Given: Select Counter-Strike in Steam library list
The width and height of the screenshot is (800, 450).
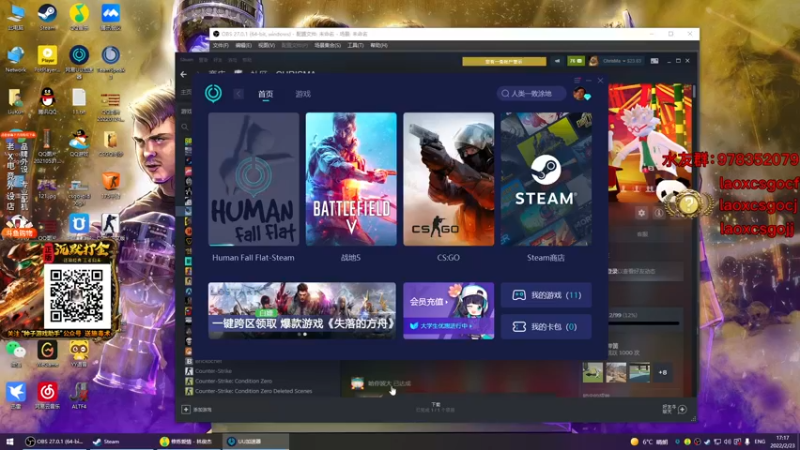Looking at the screenshot, I should click(x=213, y=371).
